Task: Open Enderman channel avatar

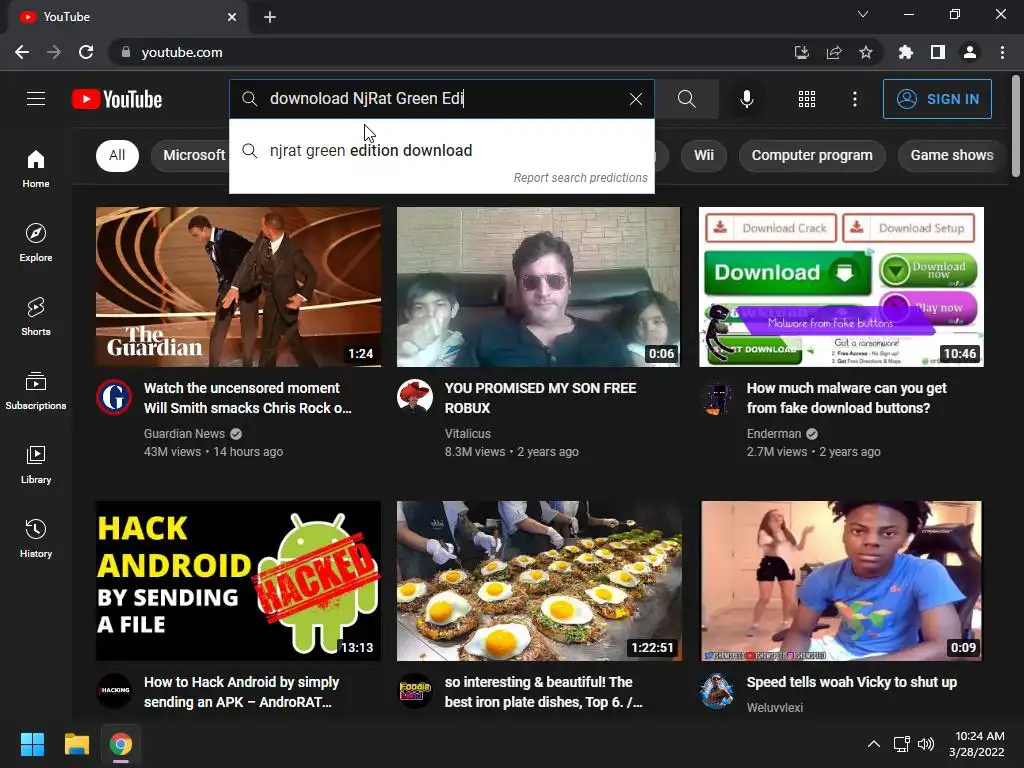Action: pyautogui.click(x=717, y=397)
